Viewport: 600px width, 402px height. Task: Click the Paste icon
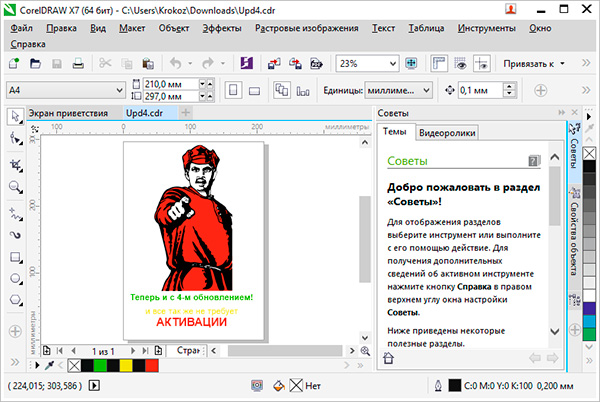tap(148, 63)
